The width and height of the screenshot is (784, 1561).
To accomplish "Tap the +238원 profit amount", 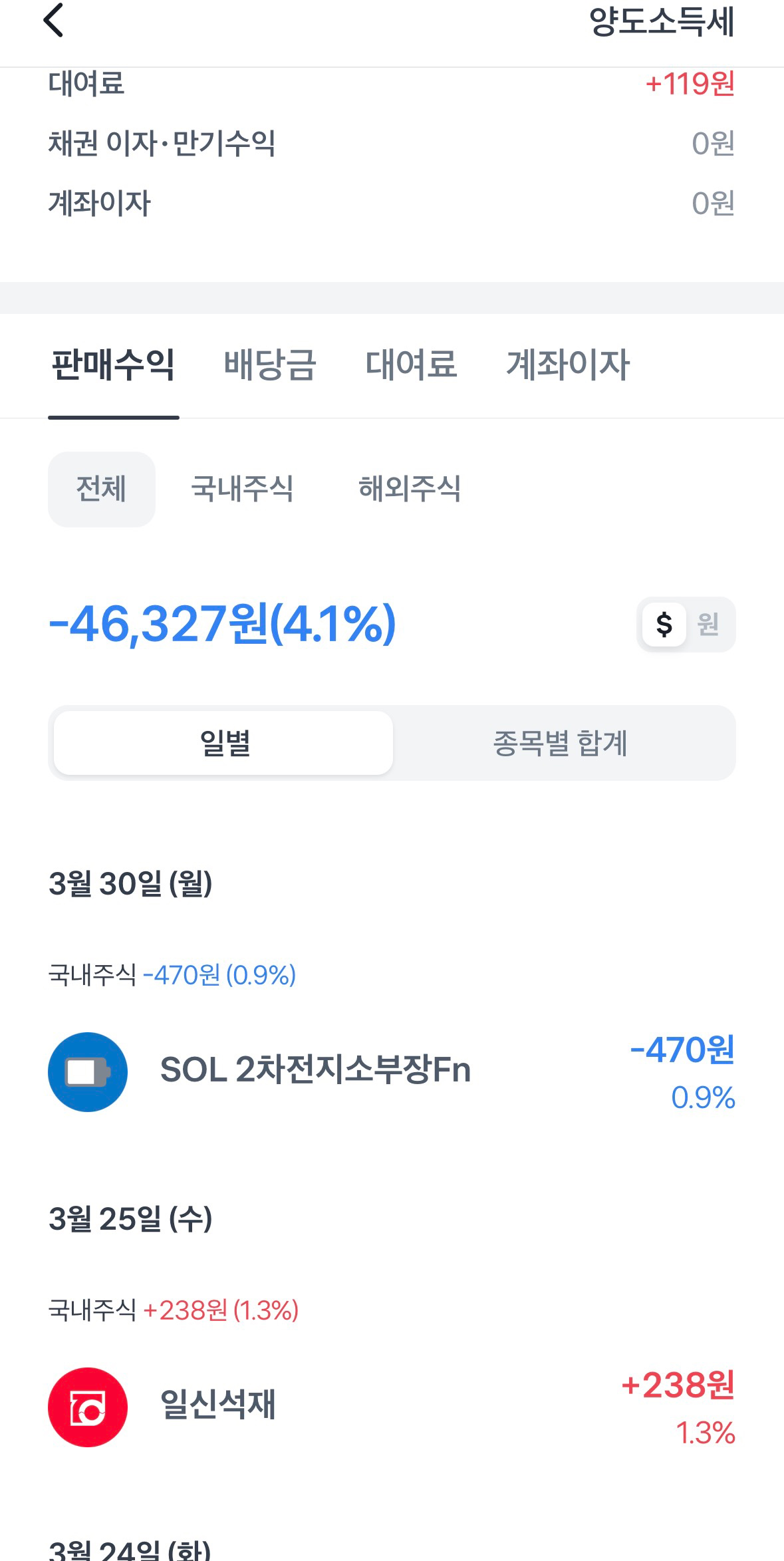I will pyautogui.click(x=678, y=1385).
